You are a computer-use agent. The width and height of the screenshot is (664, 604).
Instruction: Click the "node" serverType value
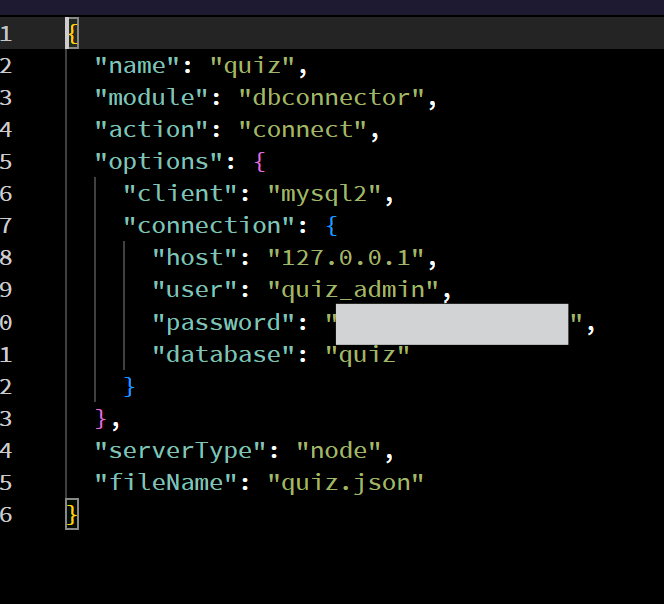pos(339,450)
